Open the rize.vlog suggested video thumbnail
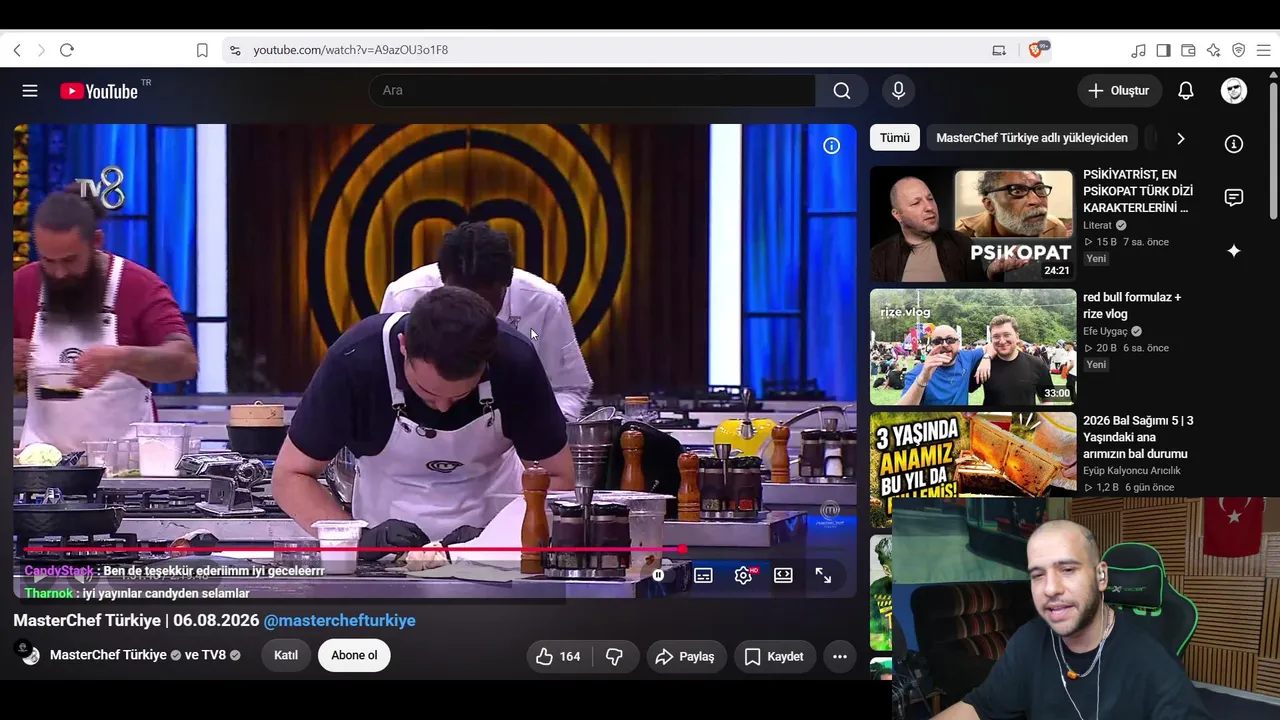Screen dimensions: 1280x720 973,347
